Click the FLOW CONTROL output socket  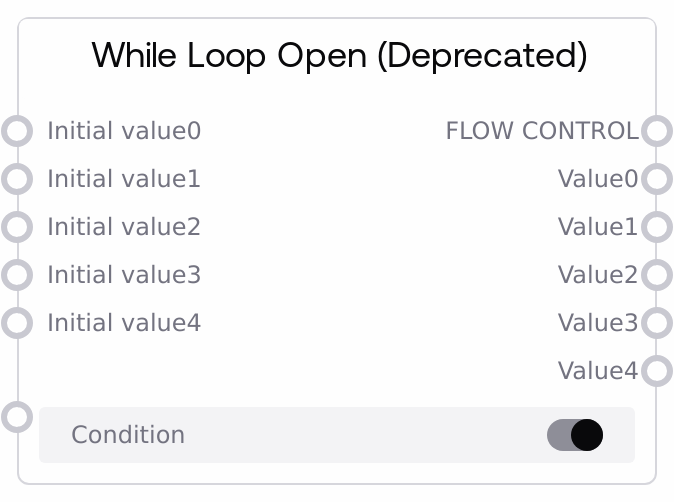tap(656, 131)
